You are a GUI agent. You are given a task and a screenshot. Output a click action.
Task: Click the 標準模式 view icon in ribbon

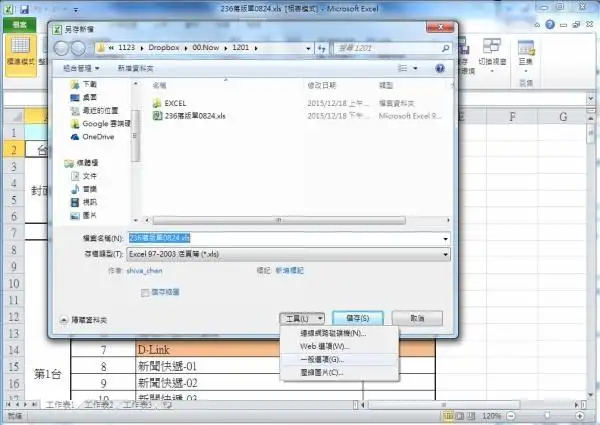click(x=19, y=48)
